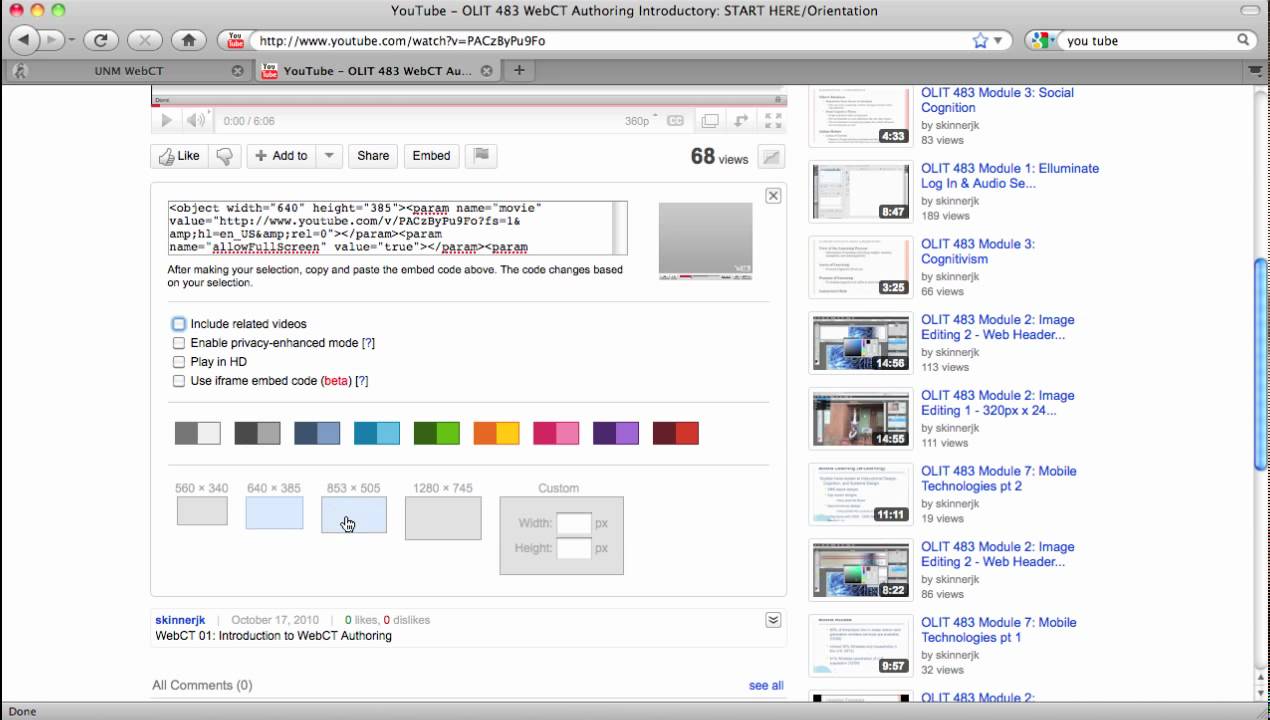The image size is (1270, 720).
Task: Click the custom Width field
Action: pyautogui.click(x=574, y=523)
